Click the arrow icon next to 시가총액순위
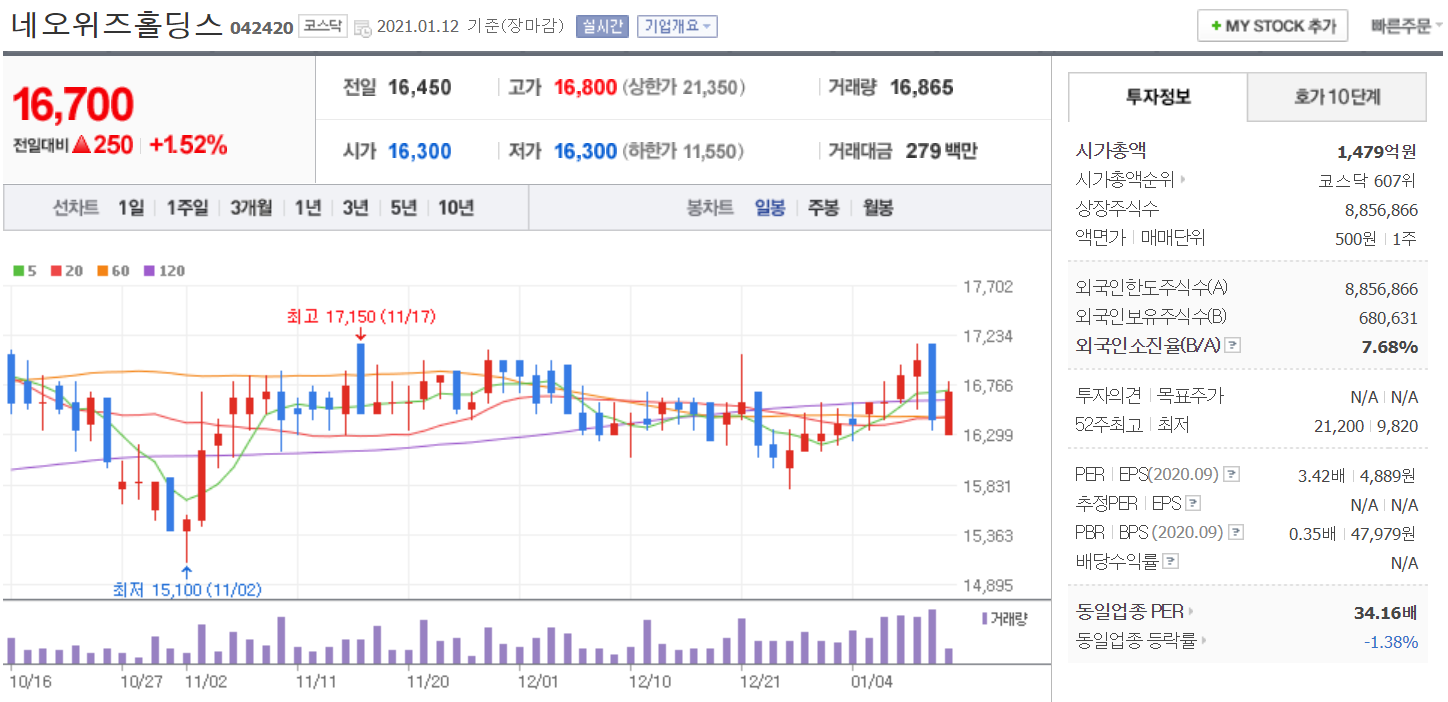1448x702 pixels. click(x=1184, y=180)
